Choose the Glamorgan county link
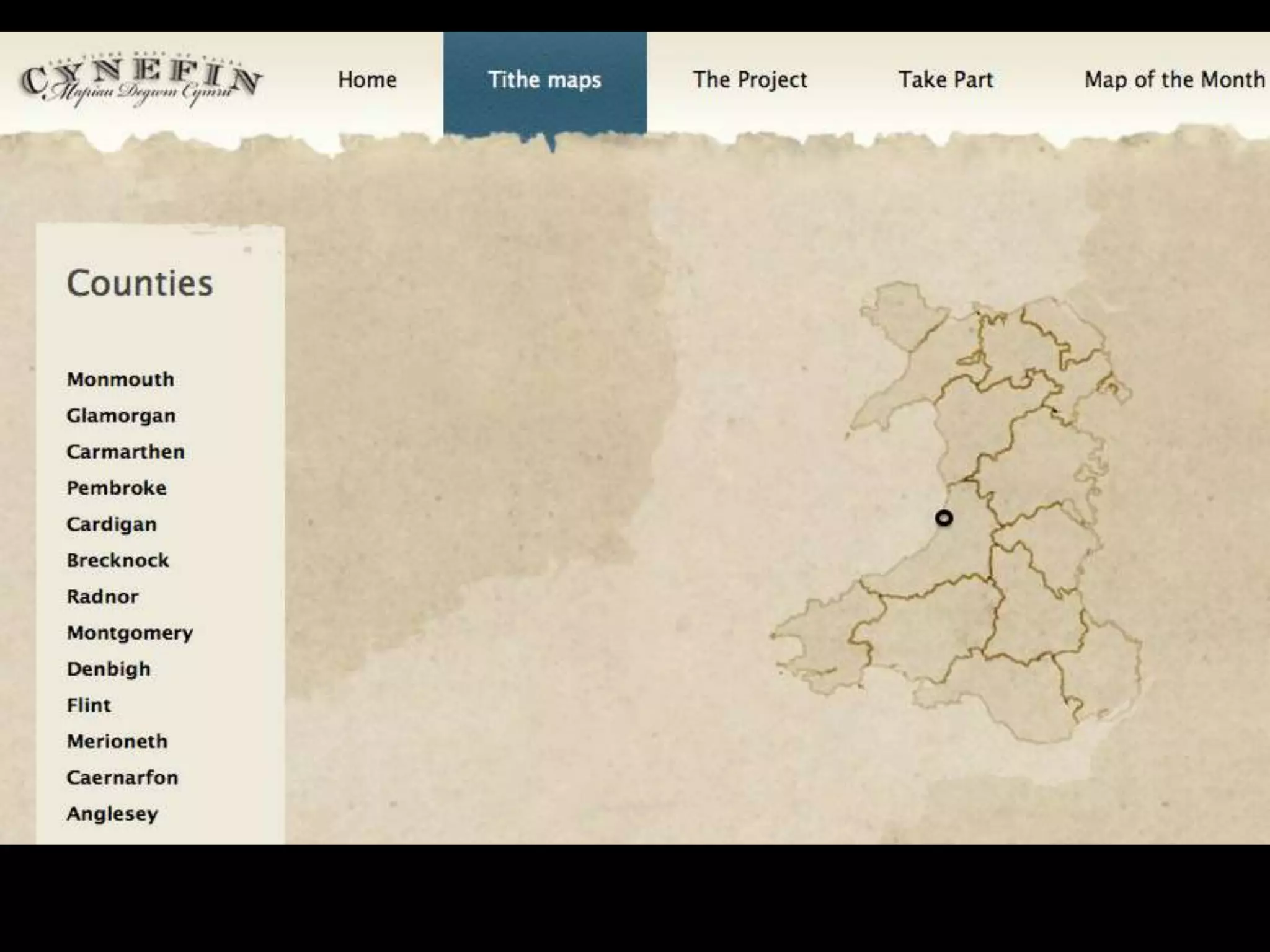The width and height of the screenshot is (1270, 952). tap(121, 415)
